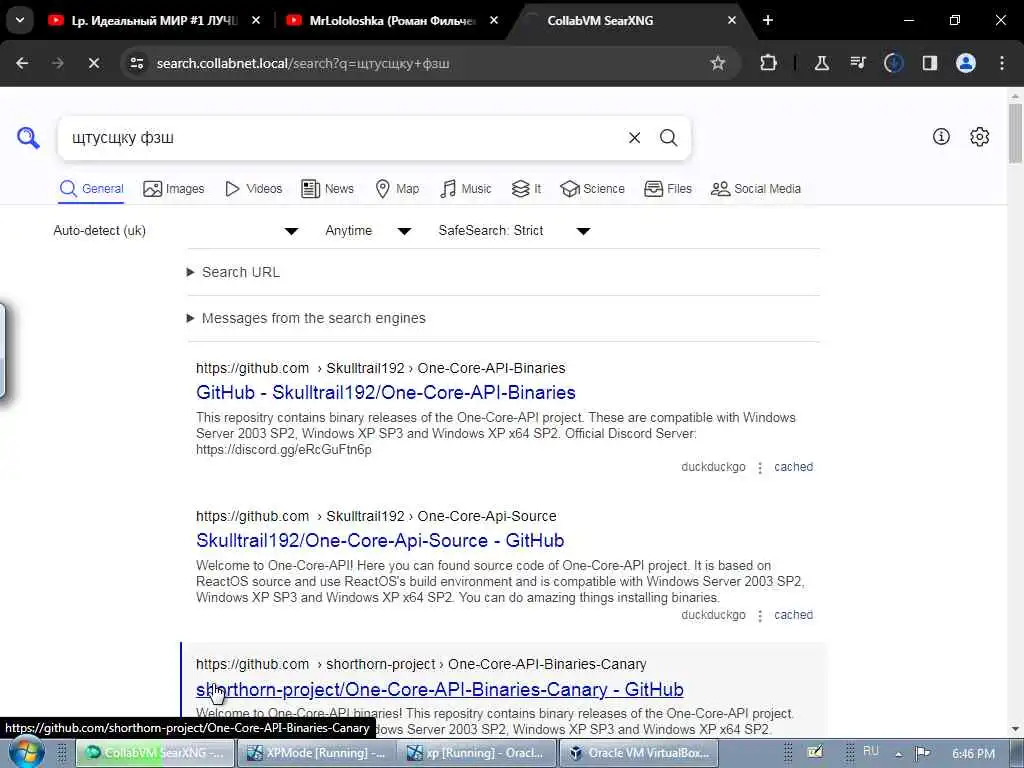Screen dimensions: 1024x768
Task: Open Chrome Labs flask icon
Action: (822, 63)
